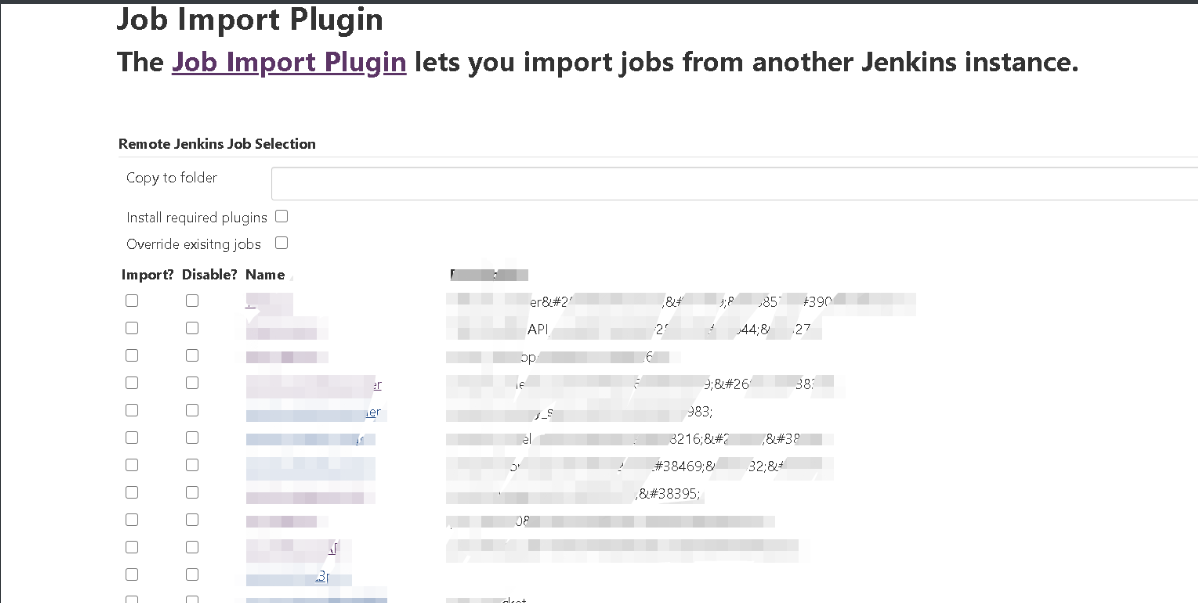Check Import checkbox for the sixth job row
Image resolution: width=1198 pixels, height=603 pixels.
point(132,437)
